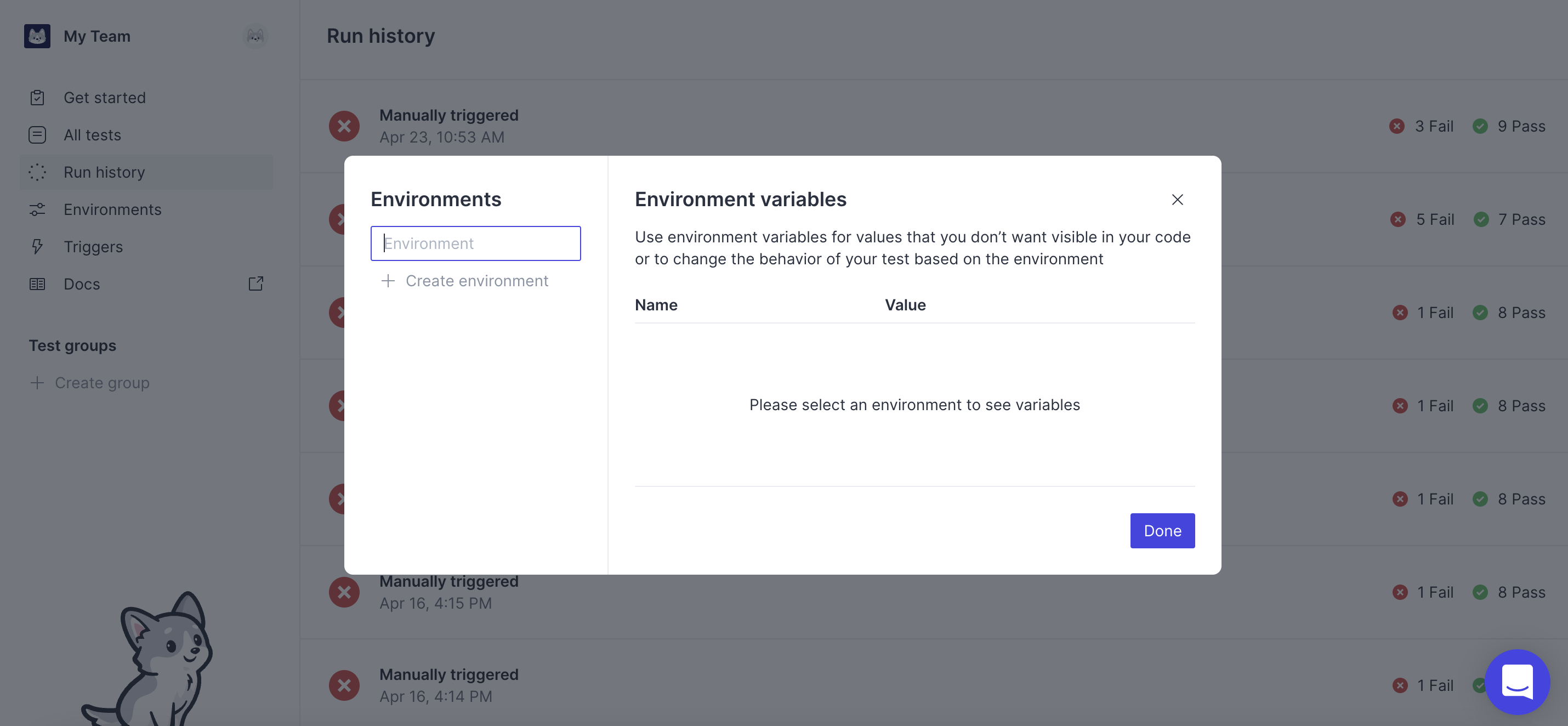Click the Triggers lightning bolt icon
Screen dimensions: 1568x726
[37, 246]
